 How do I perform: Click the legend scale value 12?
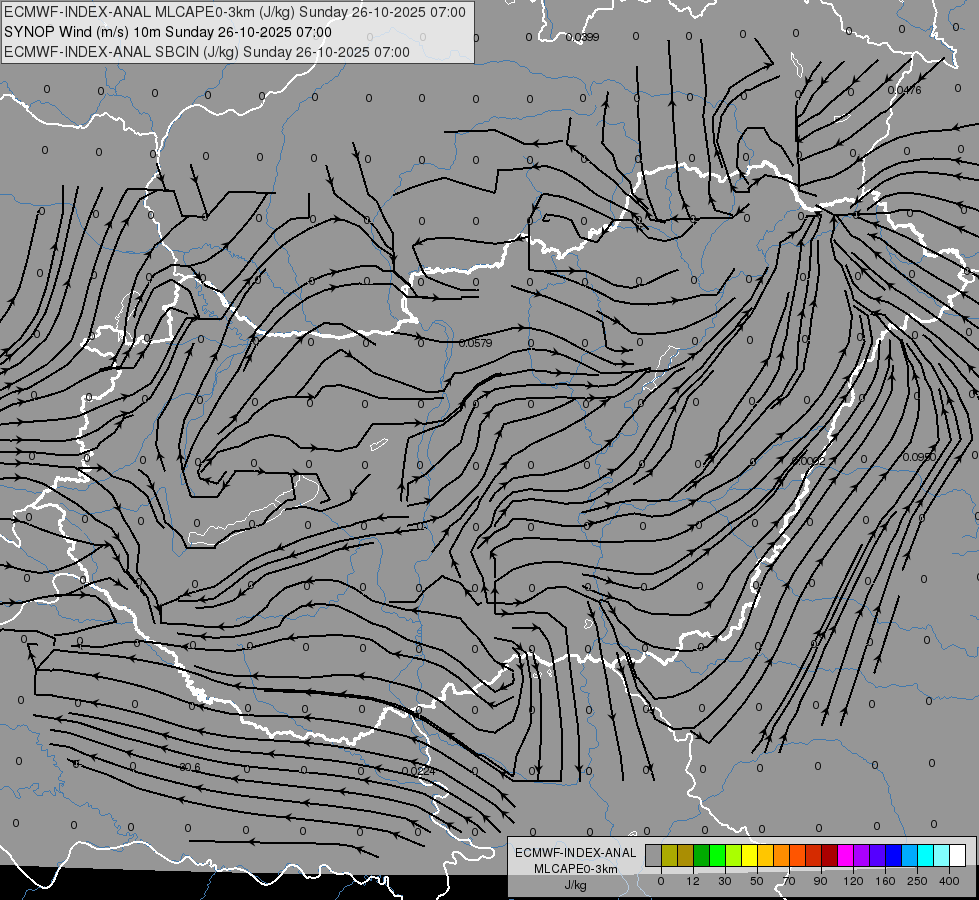pos(693,882)
